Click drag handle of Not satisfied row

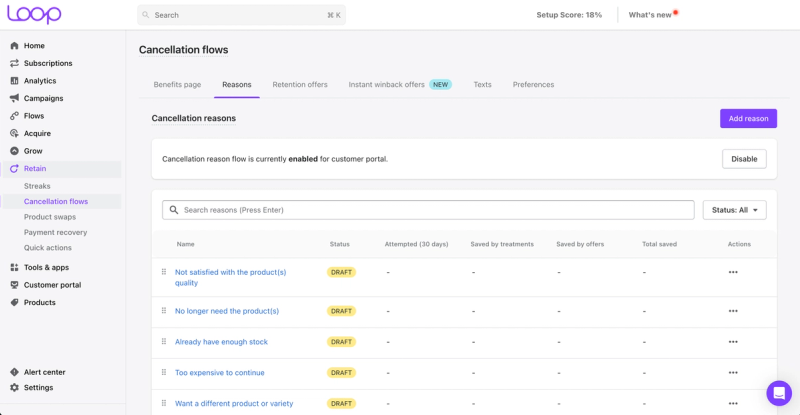click(164, 272)
